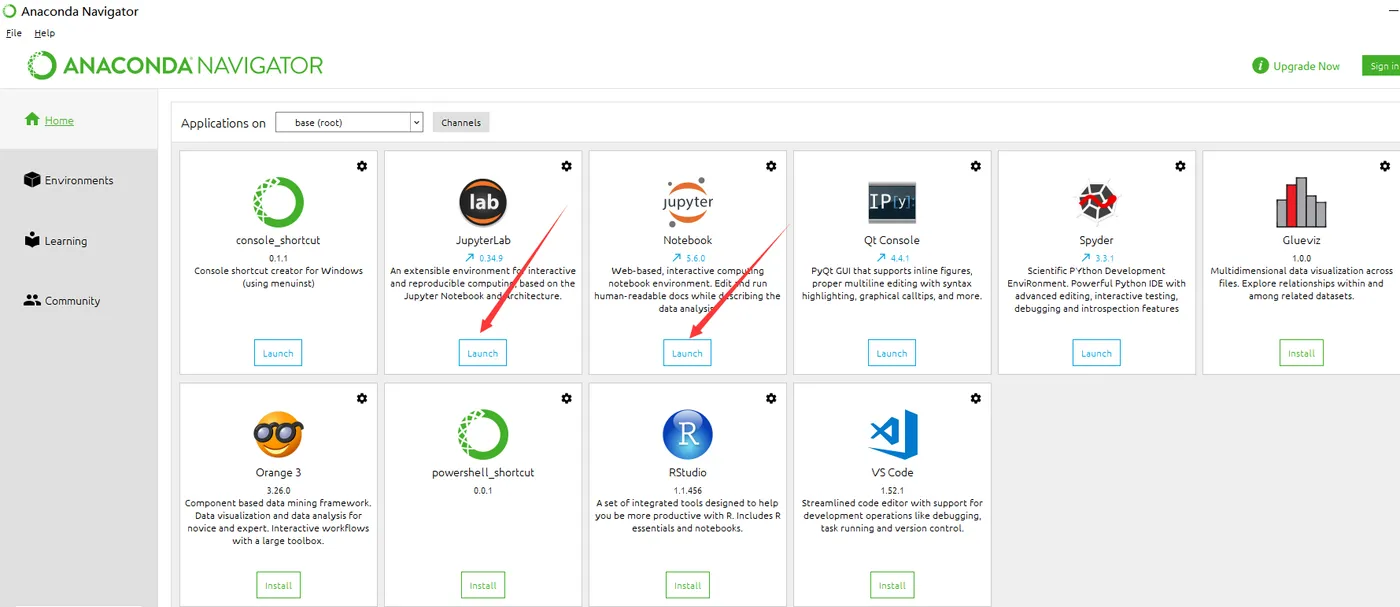Click VS Code version 1.52.1 text
Screen dimensions: 1400x607
pos(892,490)
